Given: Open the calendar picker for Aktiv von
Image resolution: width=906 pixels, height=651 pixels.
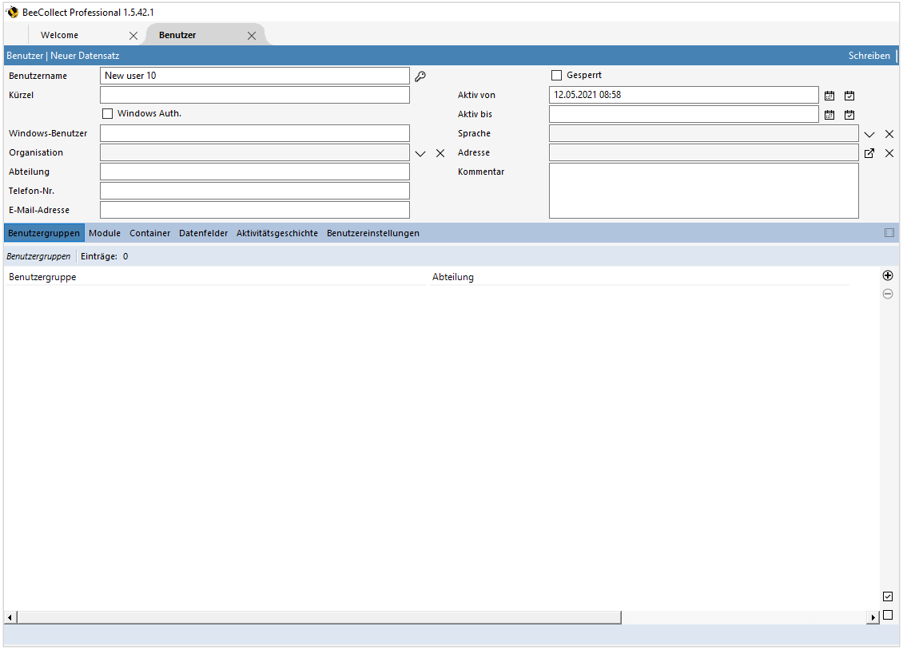Looking at the screenshot, I should 829,96.
